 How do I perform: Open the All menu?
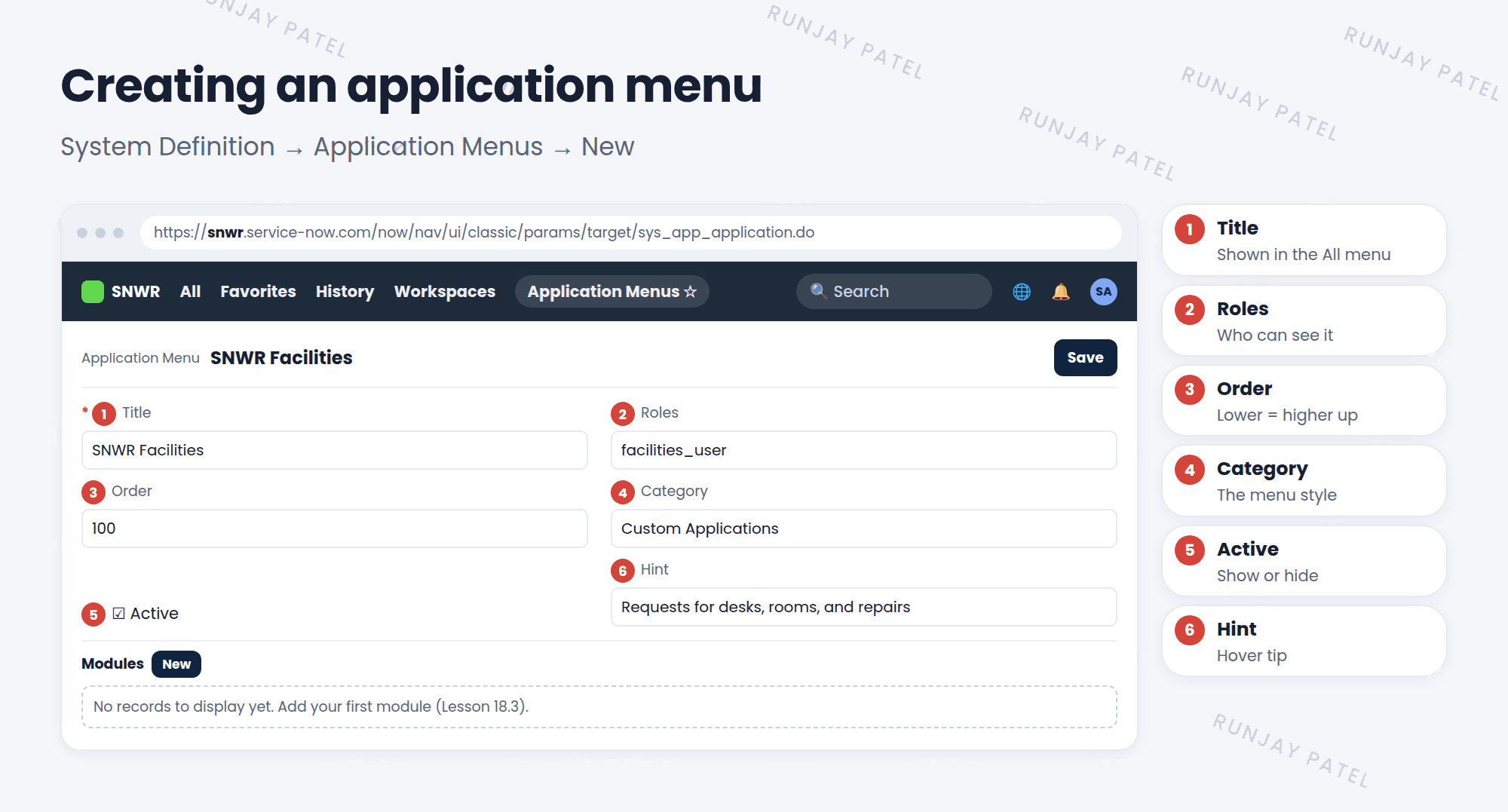[190, 292]
